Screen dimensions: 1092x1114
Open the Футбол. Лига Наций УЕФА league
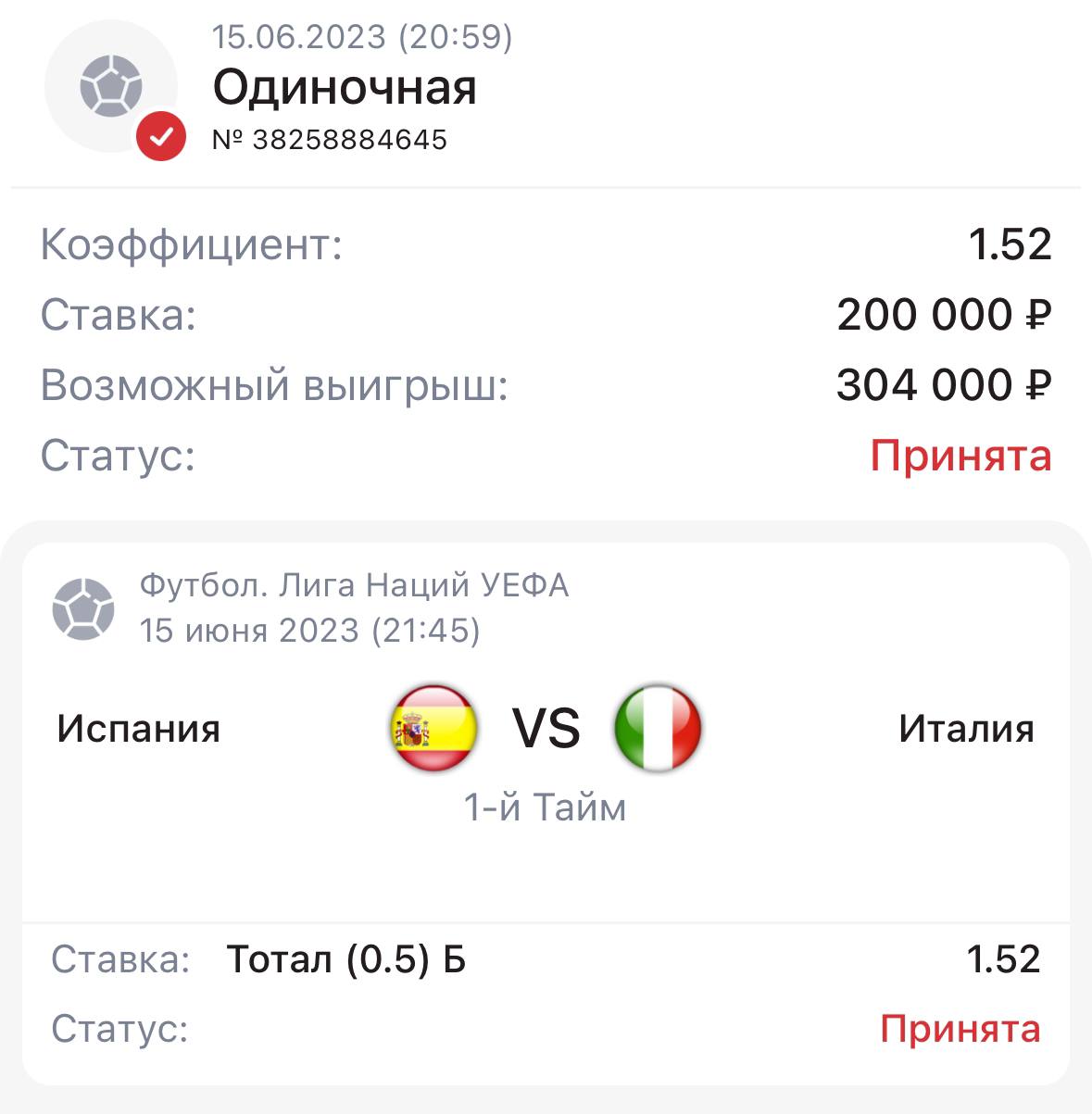pyautogui.click(x=354, y=585)
